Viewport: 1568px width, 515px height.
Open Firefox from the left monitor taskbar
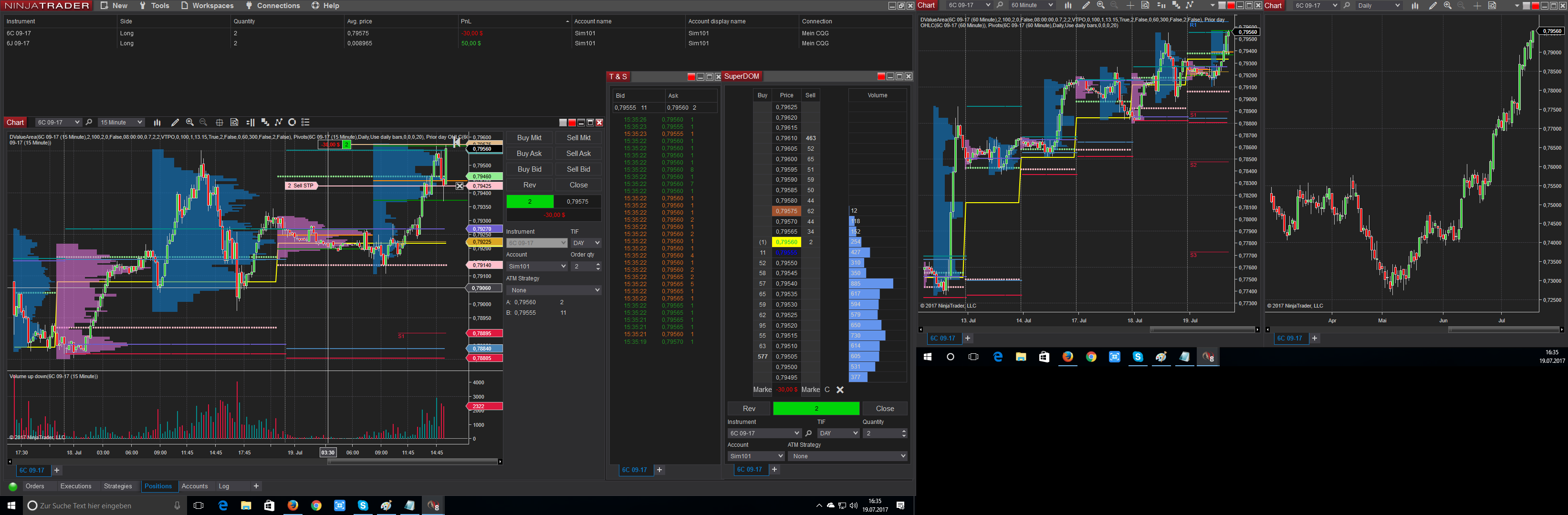point(293,505)
